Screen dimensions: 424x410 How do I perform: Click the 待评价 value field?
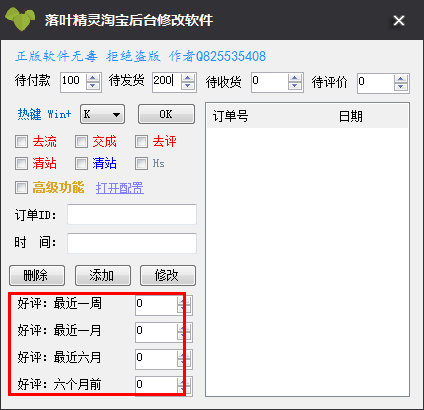(376, 83)
